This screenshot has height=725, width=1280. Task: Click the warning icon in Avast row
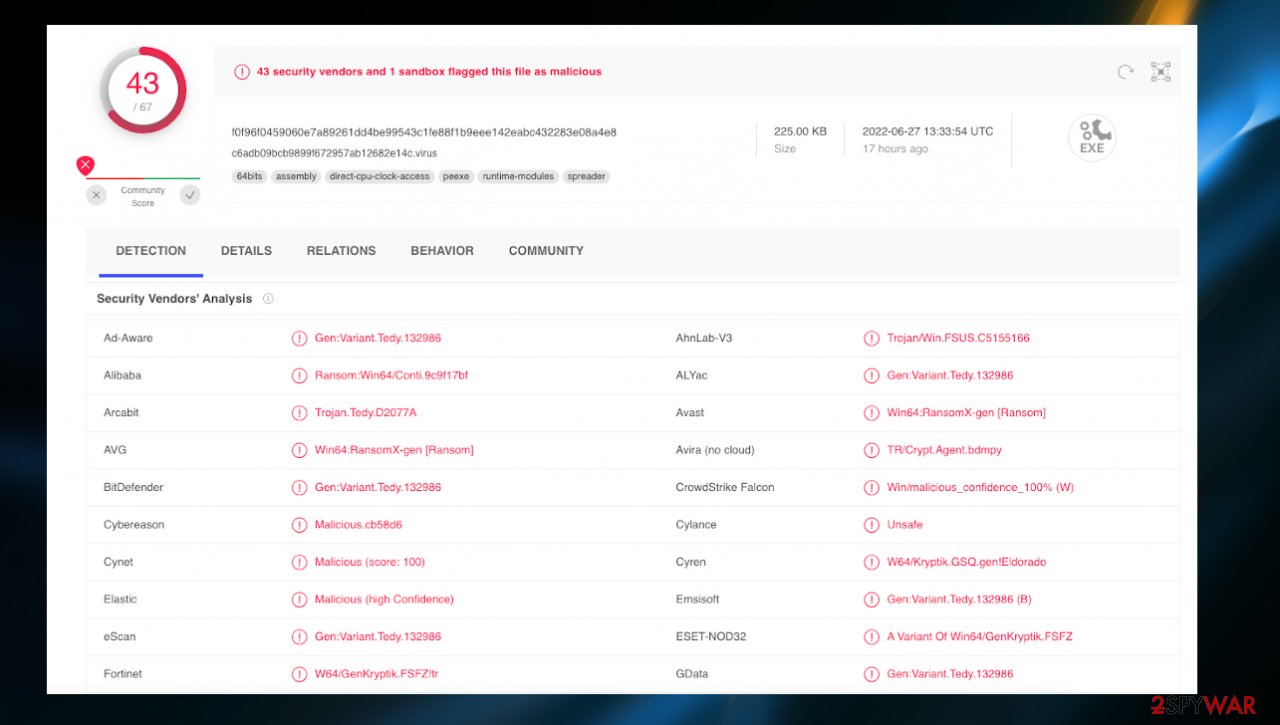pos(872,413)
